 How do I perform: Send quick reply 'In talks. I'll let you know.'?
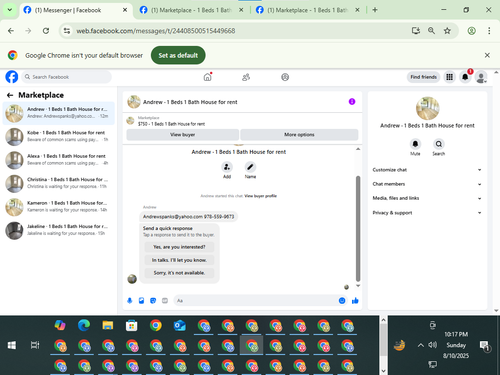click(x=179, y=260)
